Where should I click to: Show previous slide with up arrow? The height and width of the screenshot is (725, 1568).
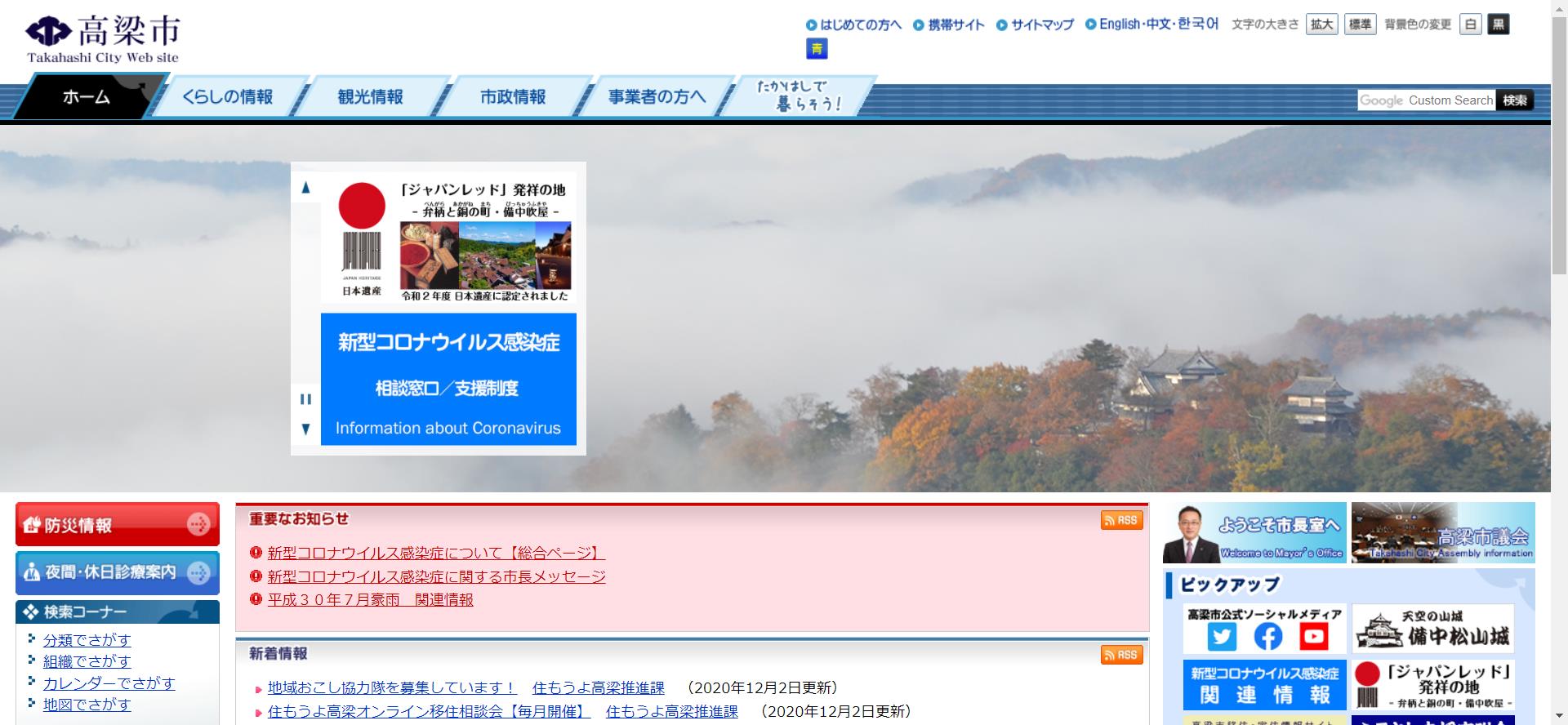305,188
